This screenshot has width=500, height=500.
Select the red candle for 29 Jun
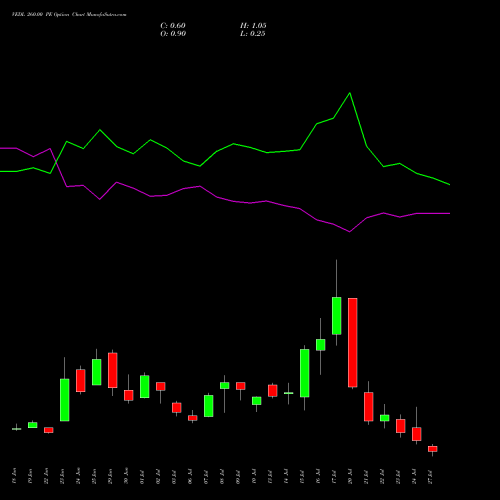pyautogui.click(x=113, y=370)
